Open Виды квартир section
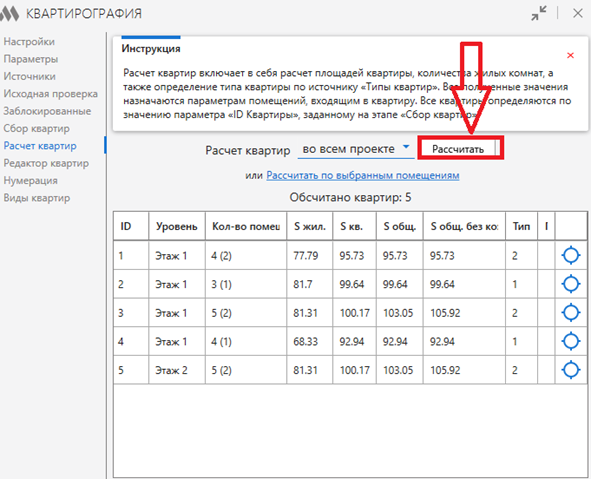The height and width of the screenshot is (479, 591). (x=37, y=197)
